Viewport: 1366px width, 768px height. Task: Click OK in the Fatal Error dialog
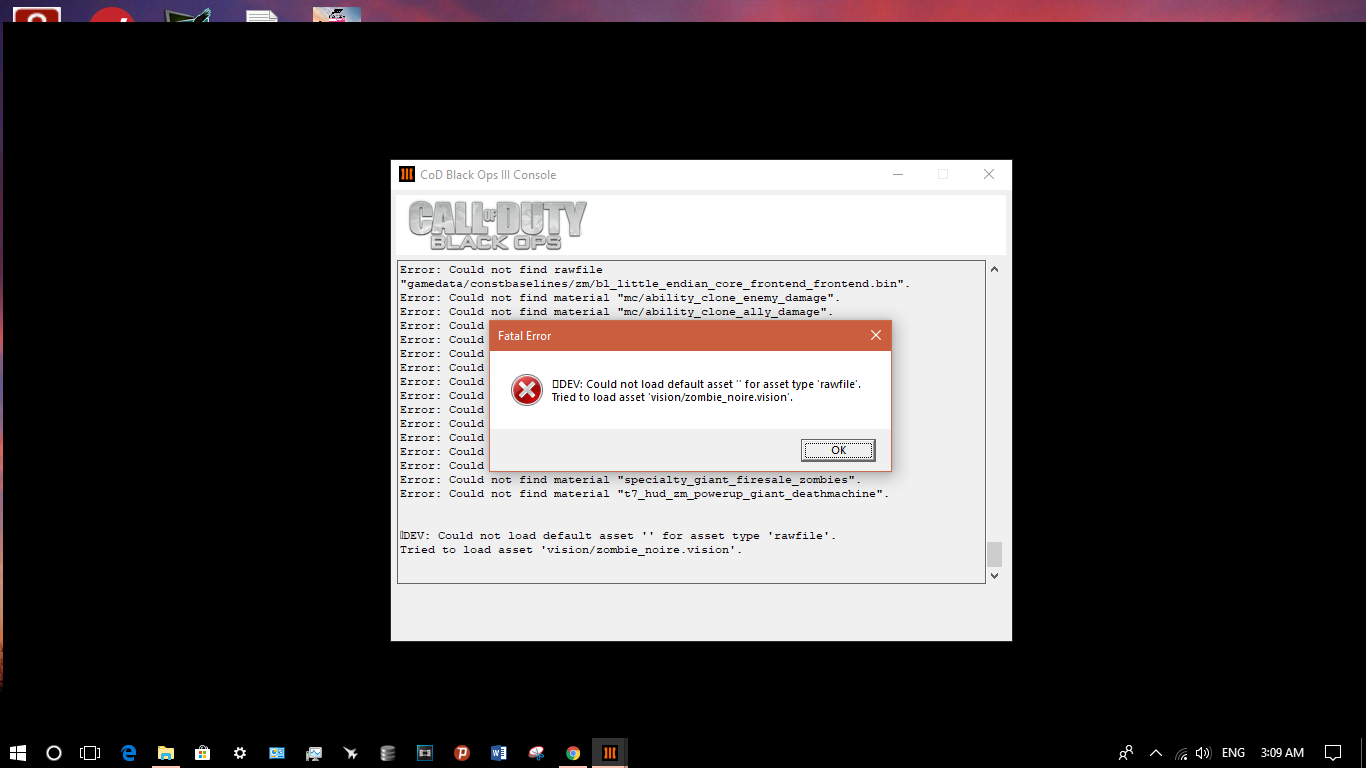tap(838, 450)
